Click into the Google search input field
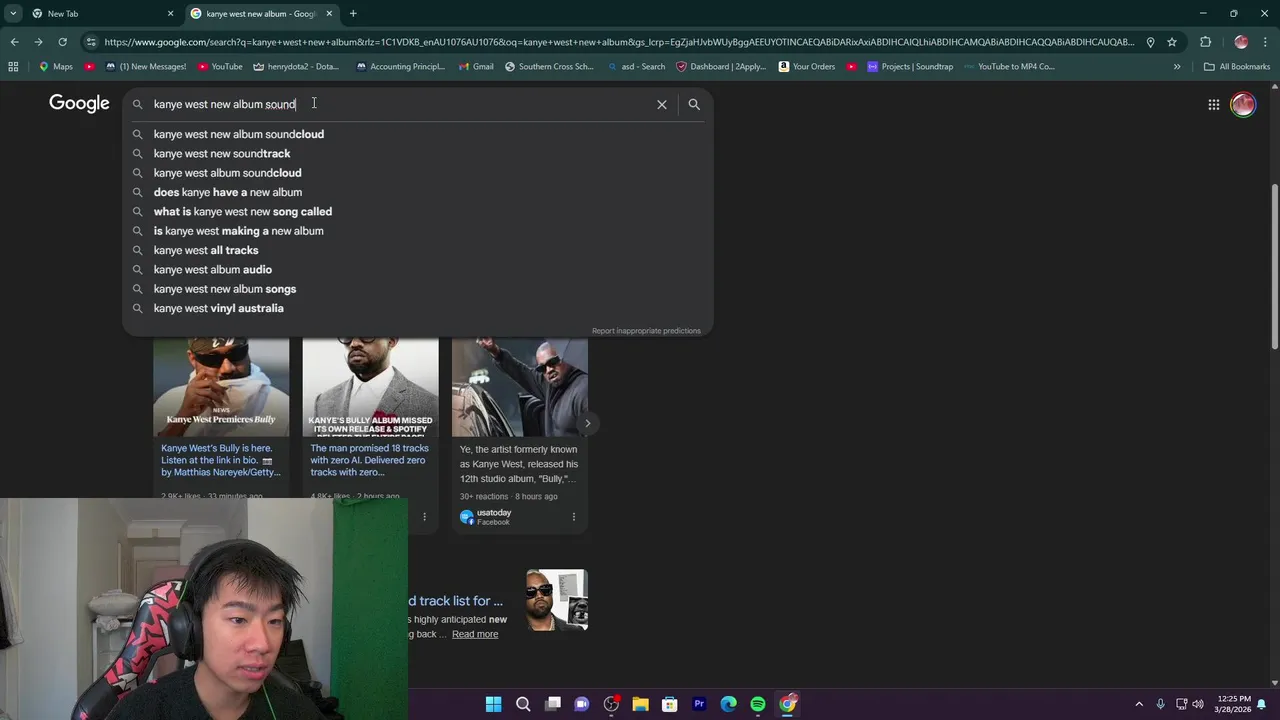 coord(400,104)
